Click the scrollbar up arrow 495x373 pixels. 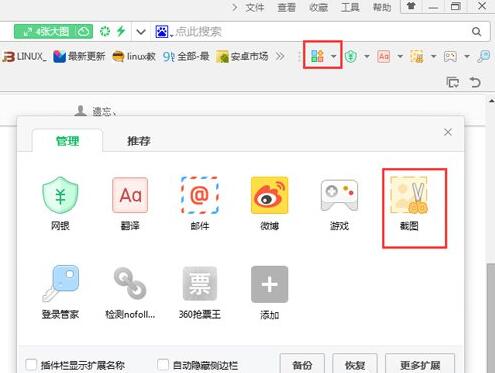pyautogui.click(x=491, y=101)
